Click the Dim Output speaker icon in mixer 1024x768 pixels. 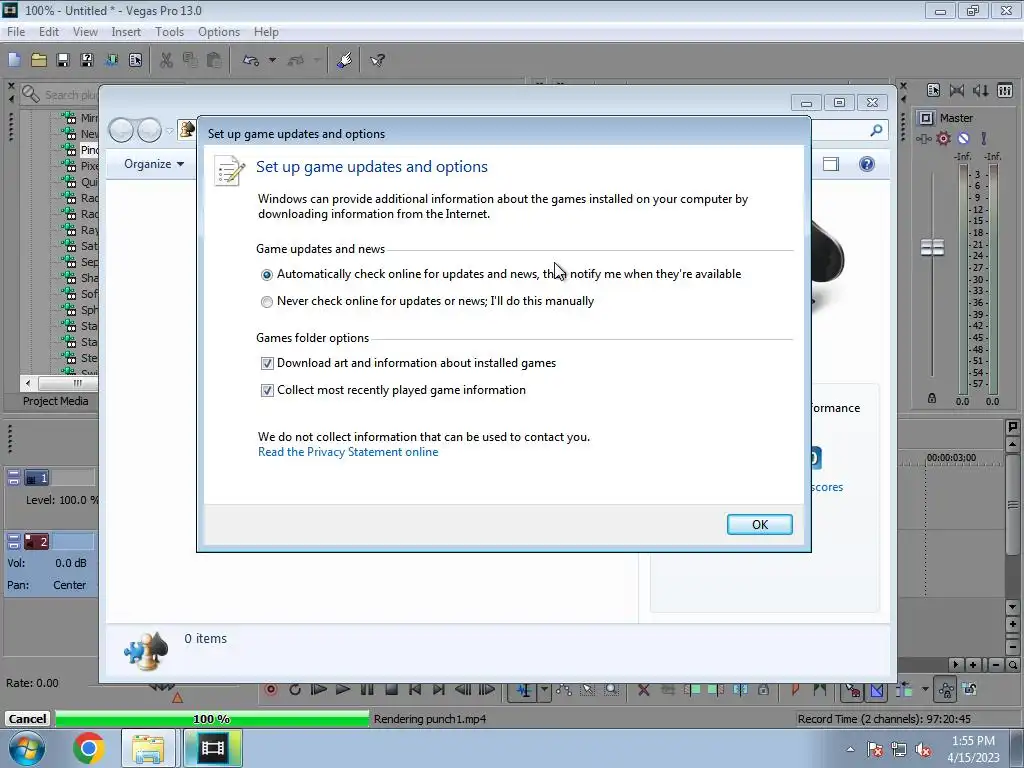pos(980,90)
